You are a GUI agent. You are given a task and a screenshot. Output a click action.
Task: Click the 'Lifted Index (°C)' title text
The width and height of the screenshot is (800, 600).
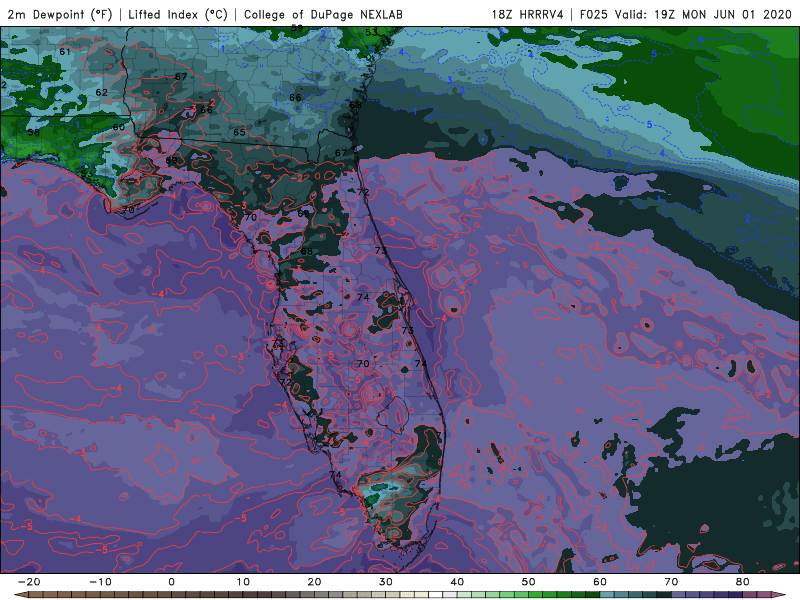click(x=178, y=14)
